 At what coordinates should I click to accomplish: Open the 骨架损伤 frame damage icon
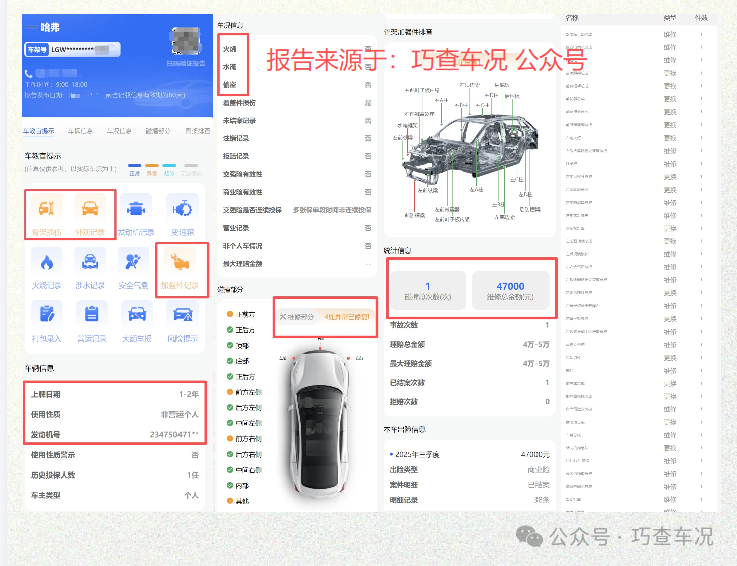coord(47,208)
